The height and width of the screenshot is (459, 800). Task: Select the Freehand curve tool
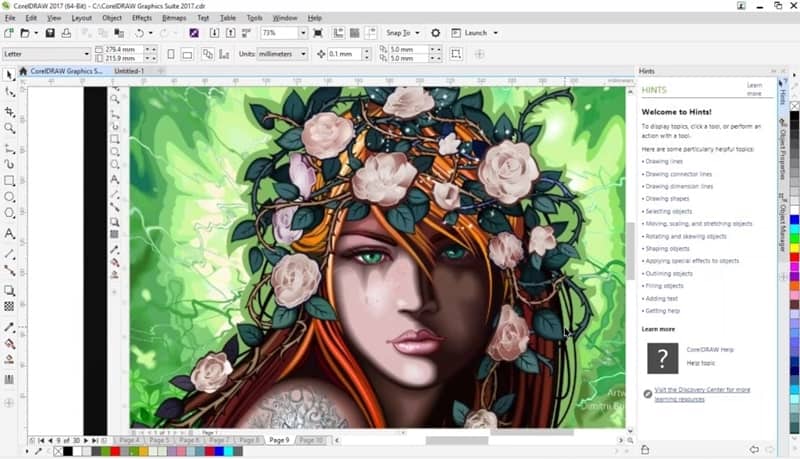pos(9,148)
